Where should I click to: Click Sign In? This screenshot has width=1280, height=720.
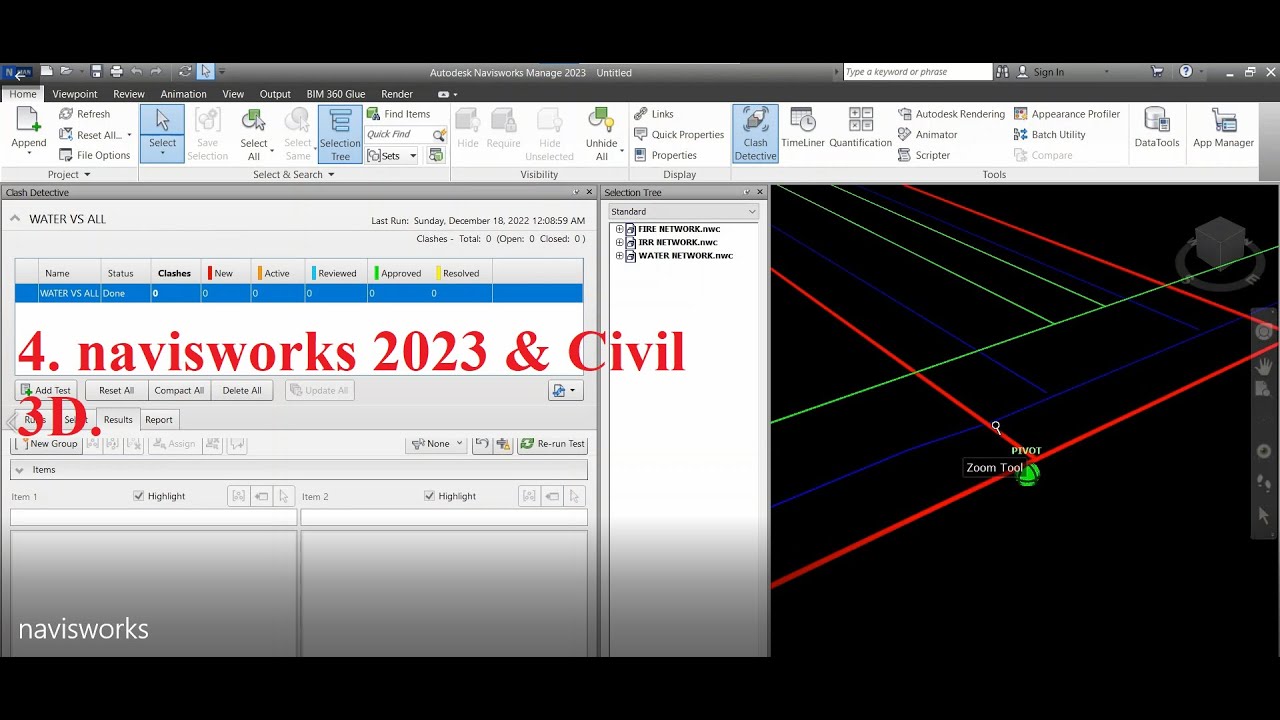(1040, 72)
